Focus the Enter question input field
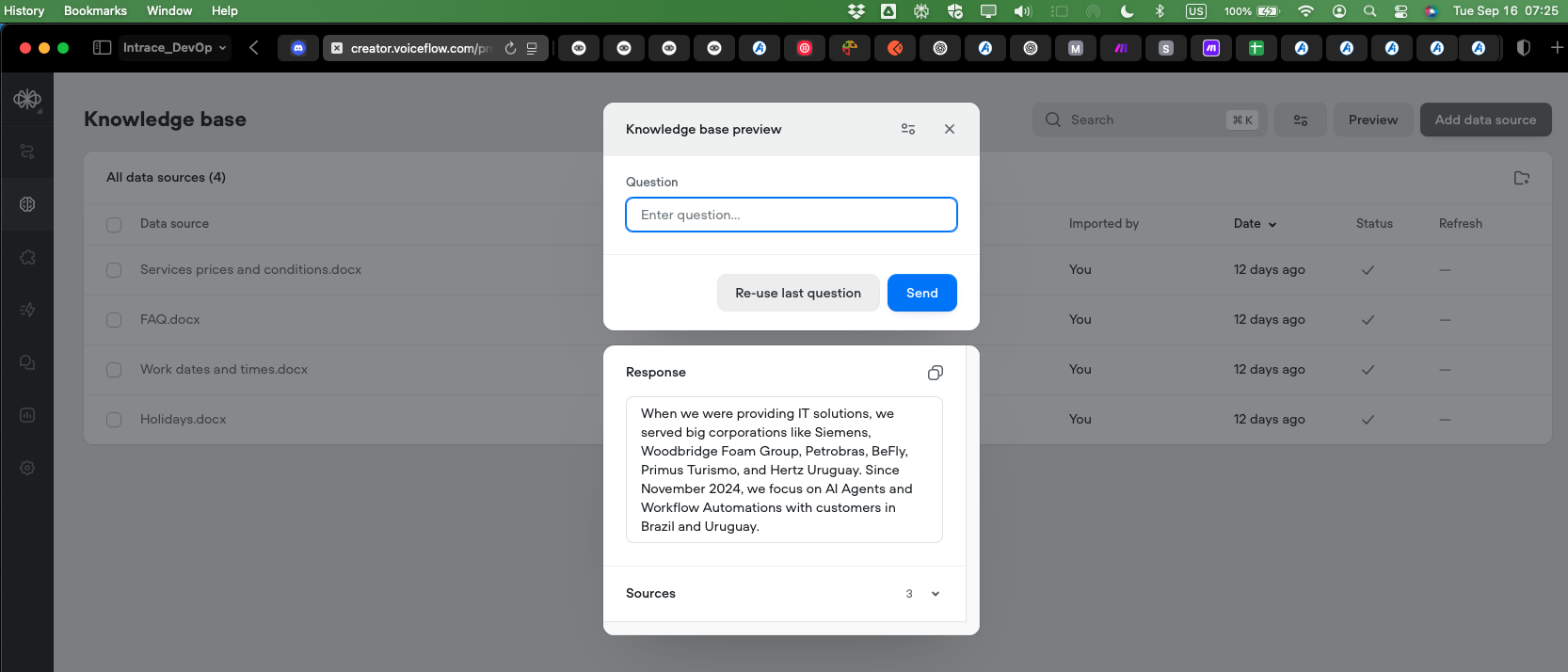Screen dimensions: 1568x672 [x=792, y=215]
